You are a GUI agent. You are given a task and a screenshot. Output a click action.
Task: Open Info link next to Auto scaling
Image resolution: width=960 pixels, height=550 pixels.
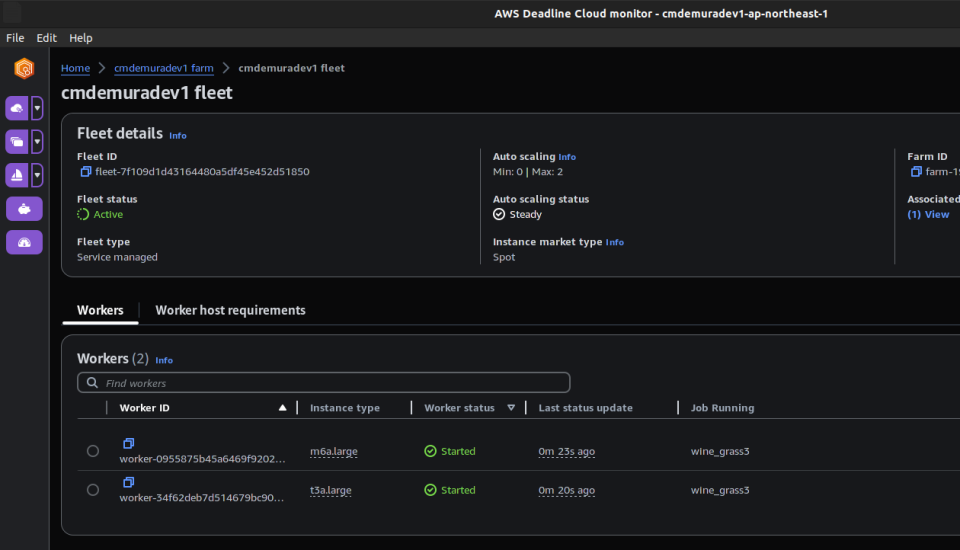[x=567, y=157]
